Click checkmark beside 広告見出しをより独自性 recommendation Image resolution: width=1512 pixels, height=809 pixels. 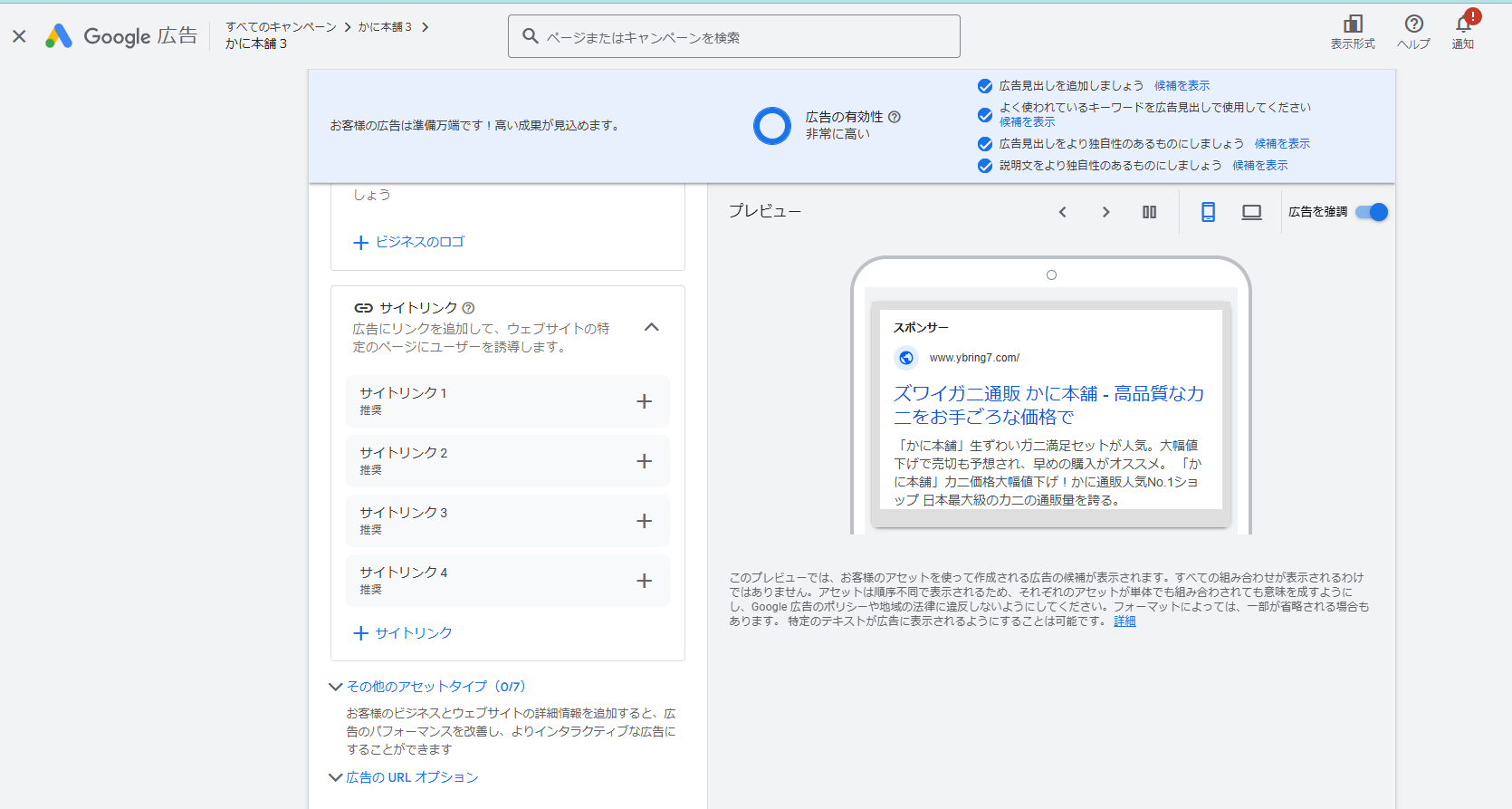(985, 144)
